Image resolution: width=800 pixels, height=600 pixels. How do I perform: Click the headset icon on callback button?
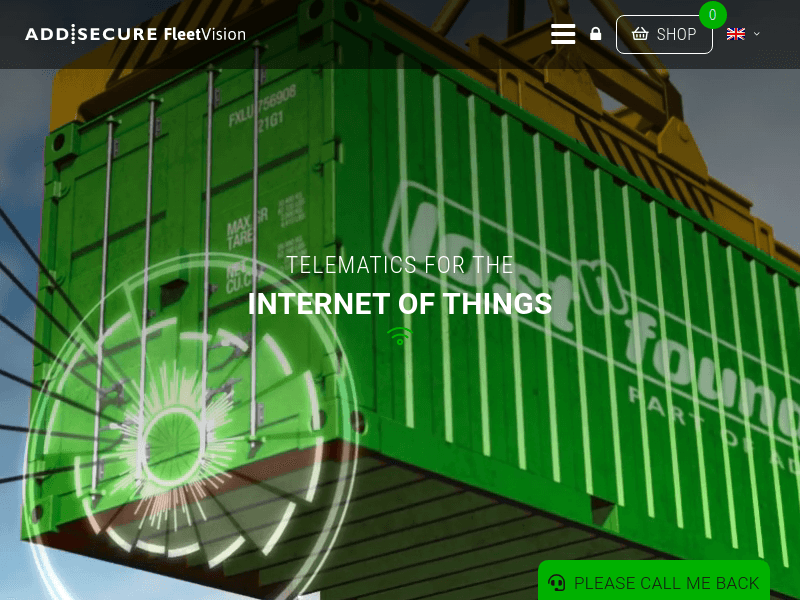tap(557, 583)
